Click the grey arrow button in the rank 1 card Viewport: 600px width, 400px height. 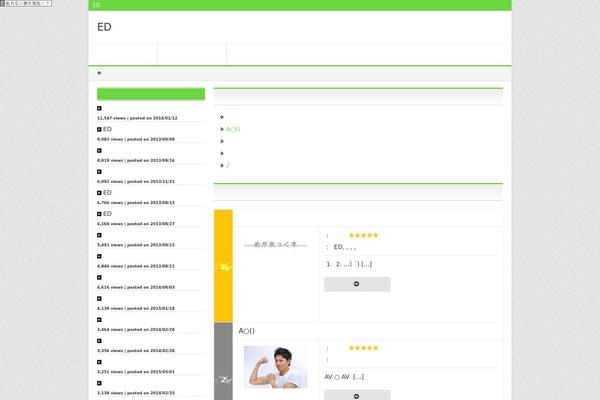tap(357, 284)
